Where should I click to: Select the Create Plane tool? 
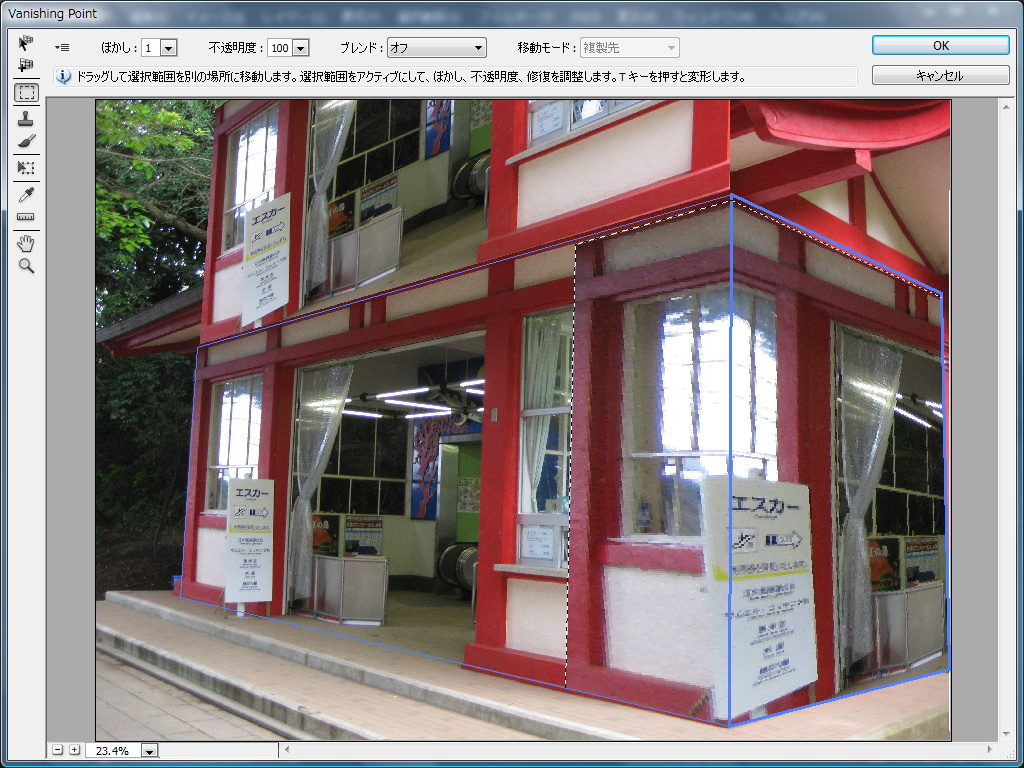[25, 65]
